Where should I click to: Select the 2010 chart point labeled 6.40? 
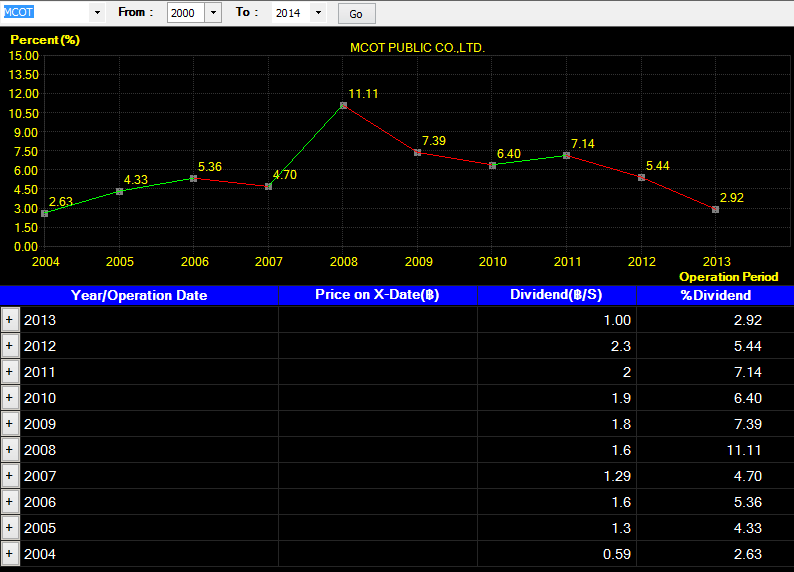coord(492,165)
